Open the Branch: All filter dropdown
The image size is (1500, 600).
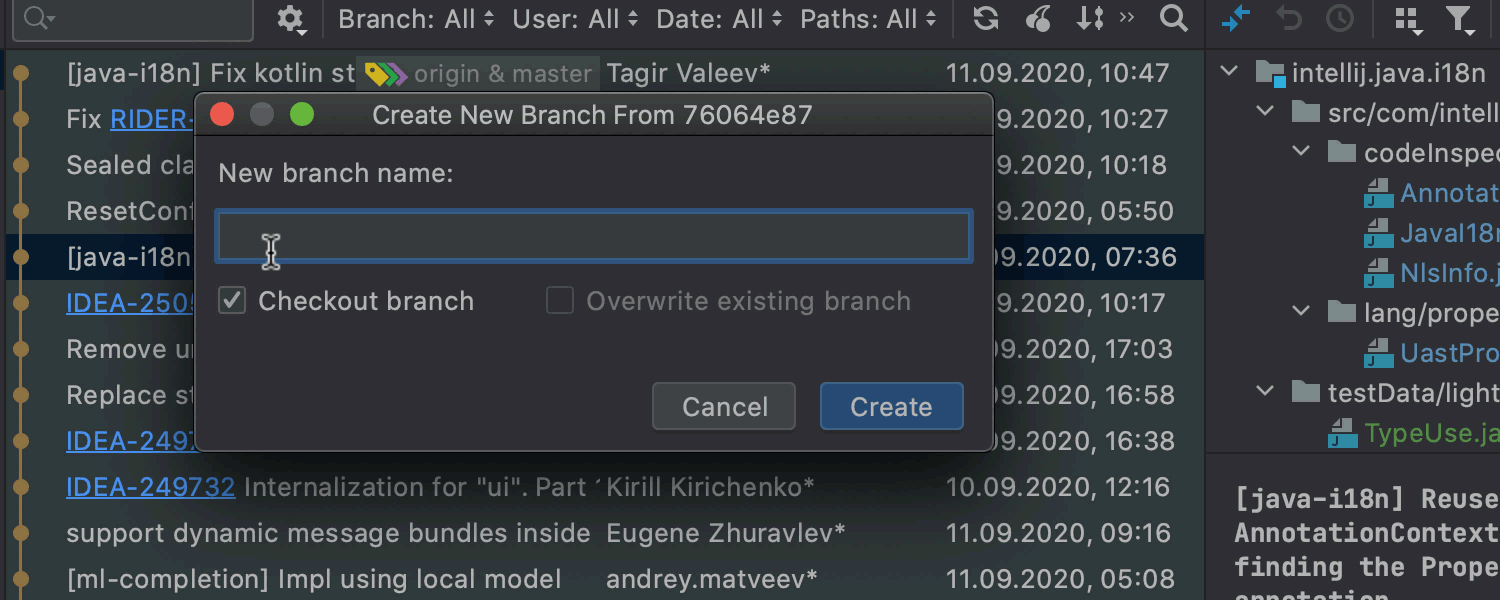(416, 18)
